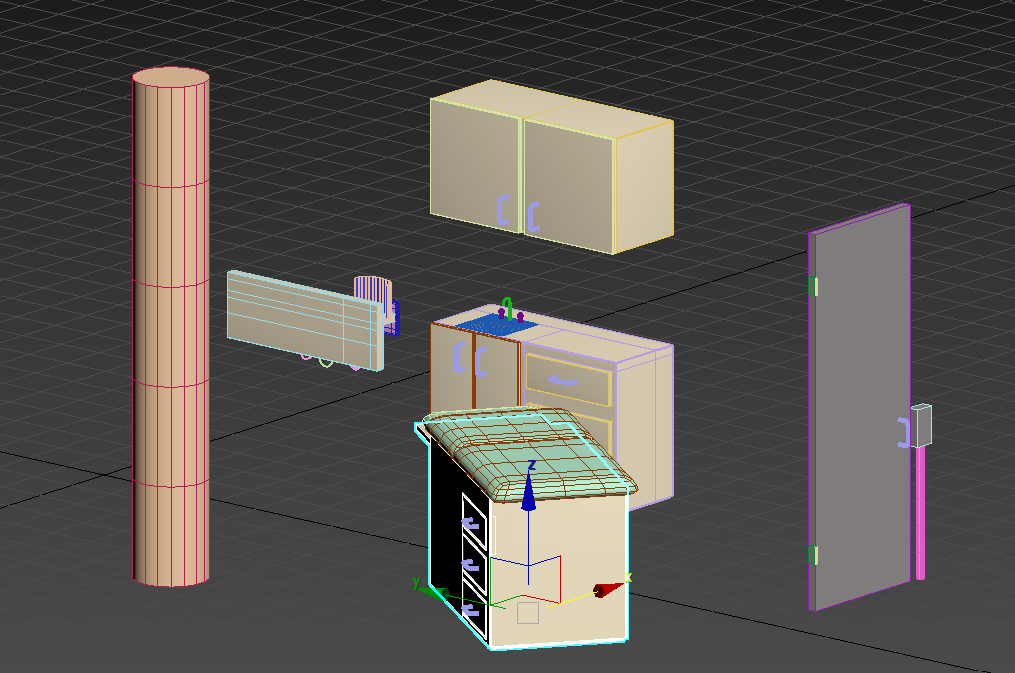Click the blue Z axis arrow of the gizmo
The height and width of the screenshot is (673, 1015).
(529, 492)
